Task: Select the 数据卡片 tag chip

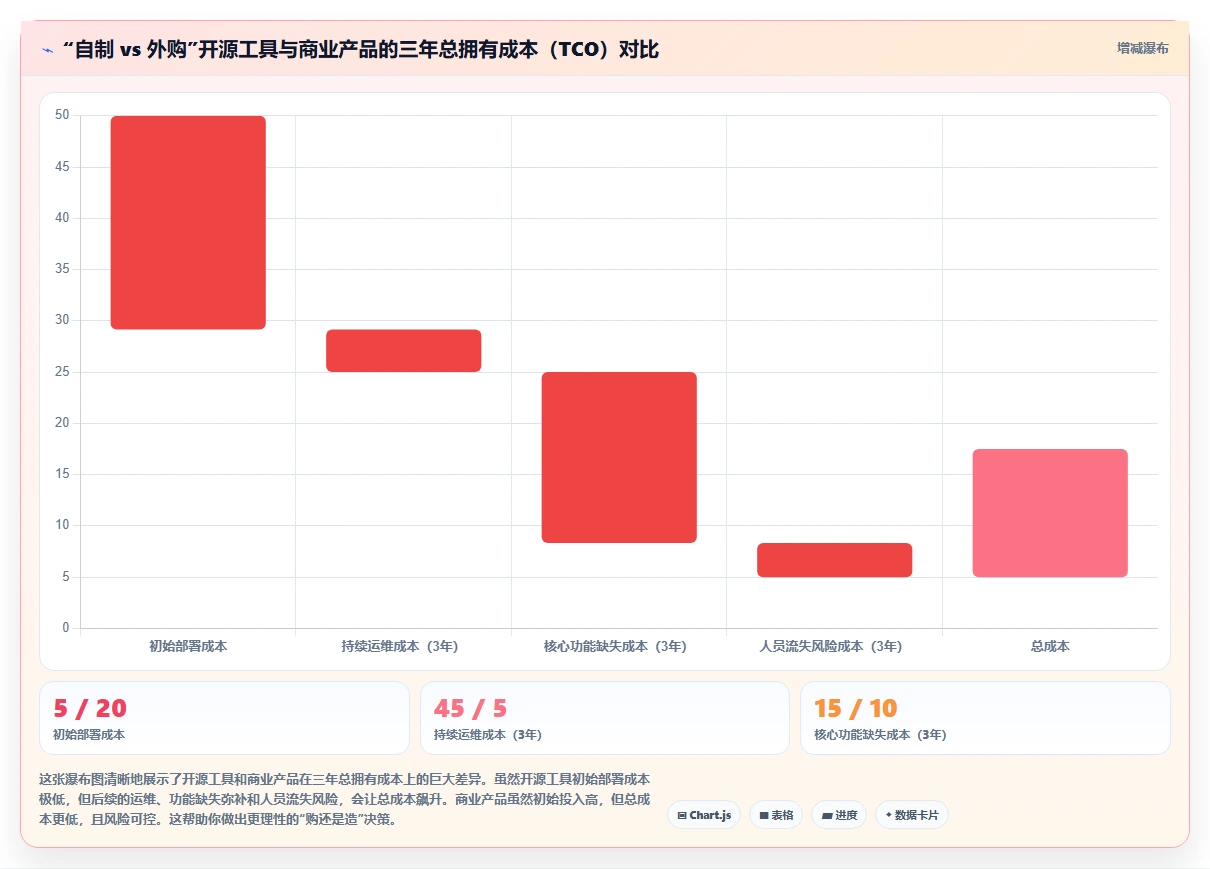Action: [912, 815]
